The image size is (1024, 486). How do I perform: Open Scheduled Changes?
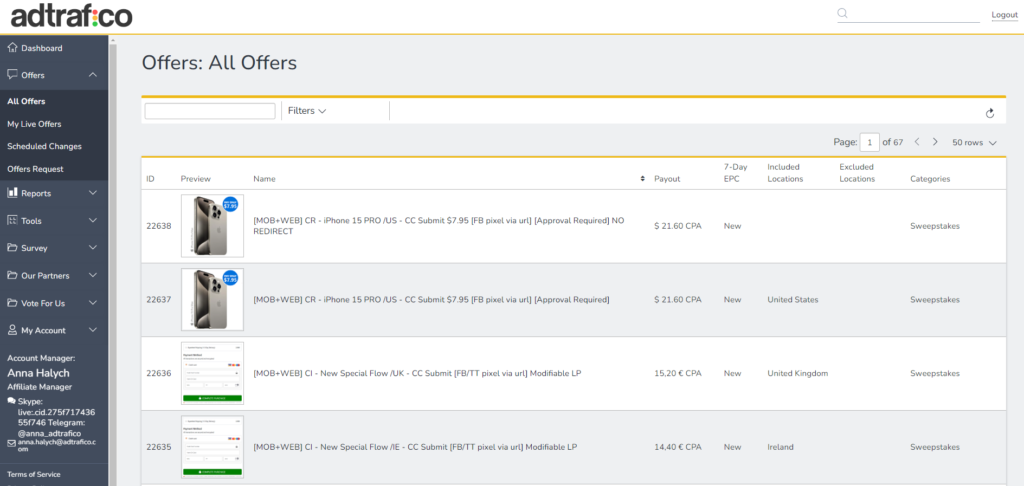tap(44, 146)
